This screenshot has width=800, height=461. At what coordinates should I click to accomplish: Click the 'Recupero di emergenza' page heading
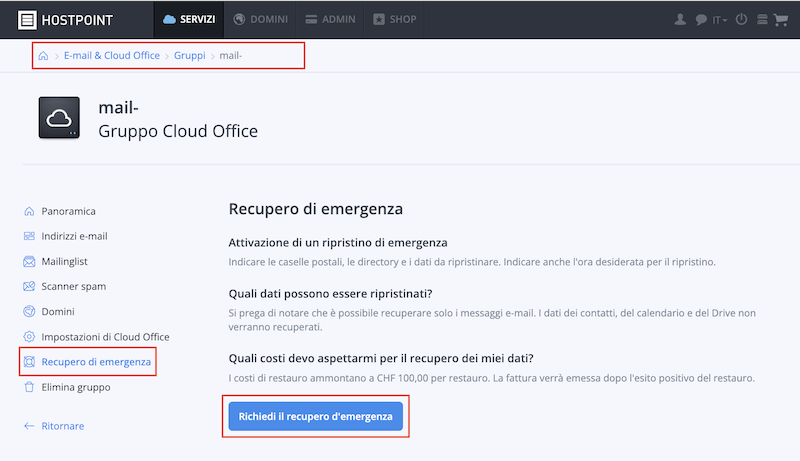click(316, 209)
